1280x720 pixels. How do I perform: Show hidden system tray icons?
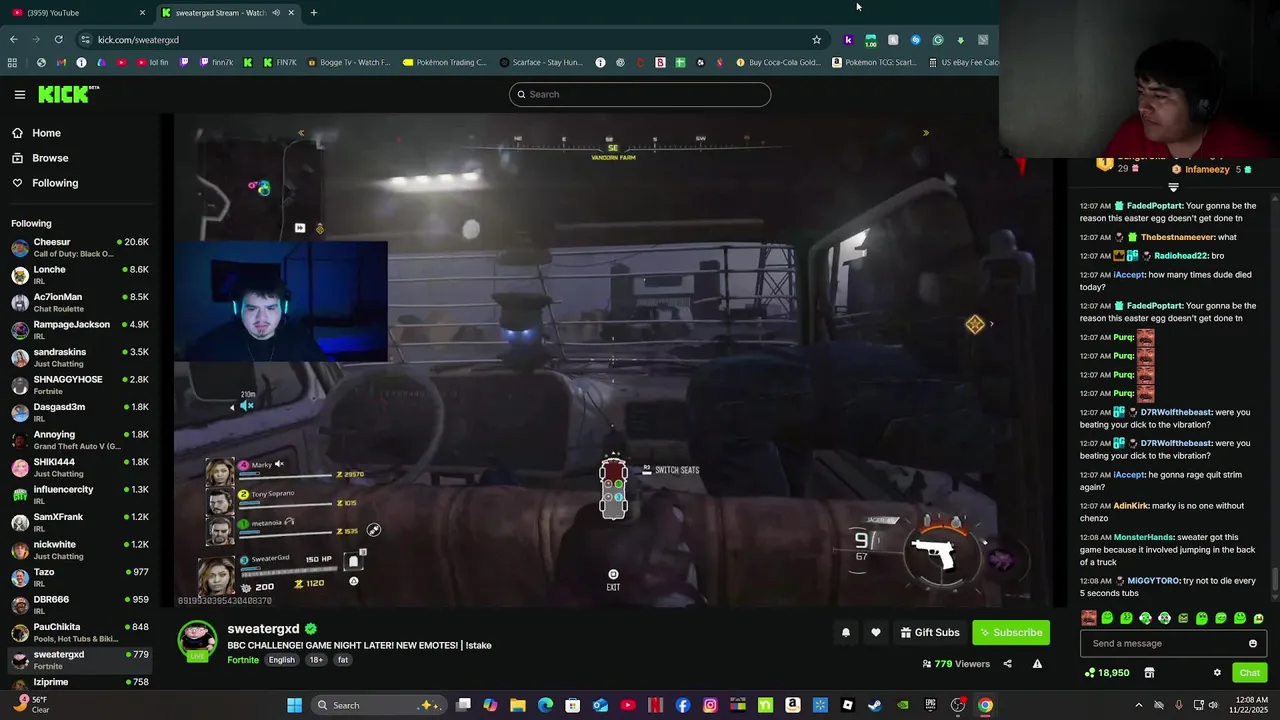tap(1138, 705)
